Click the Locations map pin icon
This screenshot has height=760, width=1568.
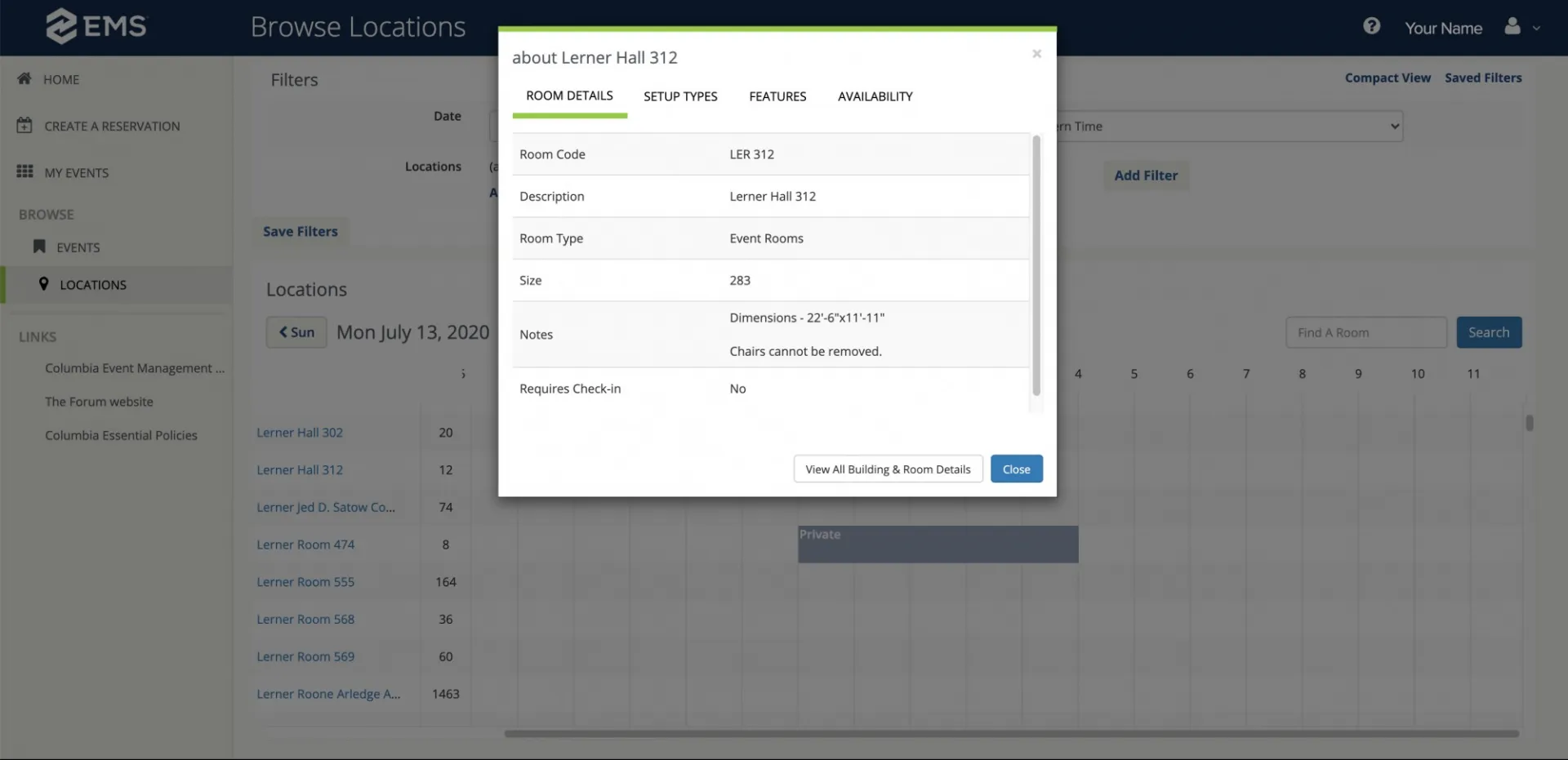(43, 284)
